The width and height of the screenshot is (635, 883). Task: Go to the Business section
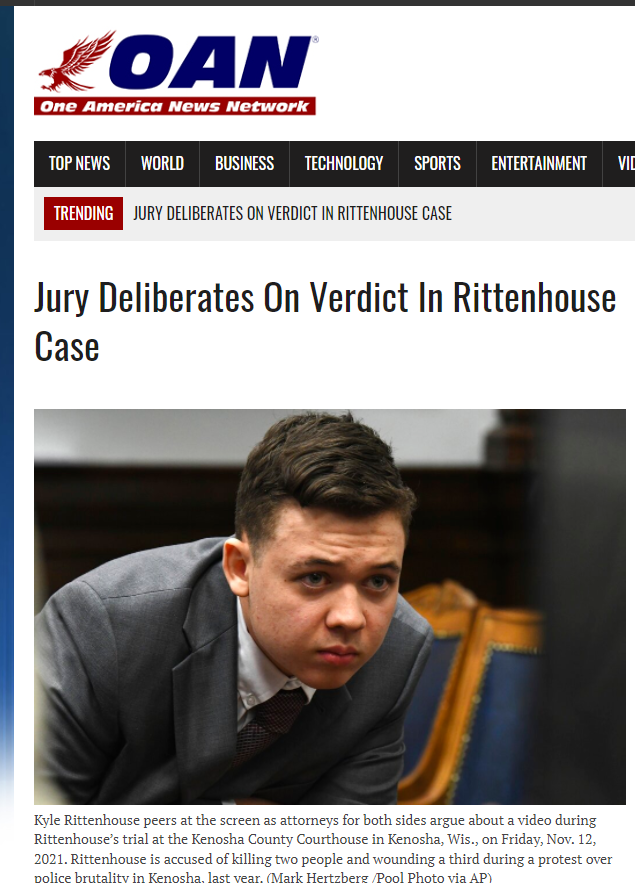(x=244, y=163)
